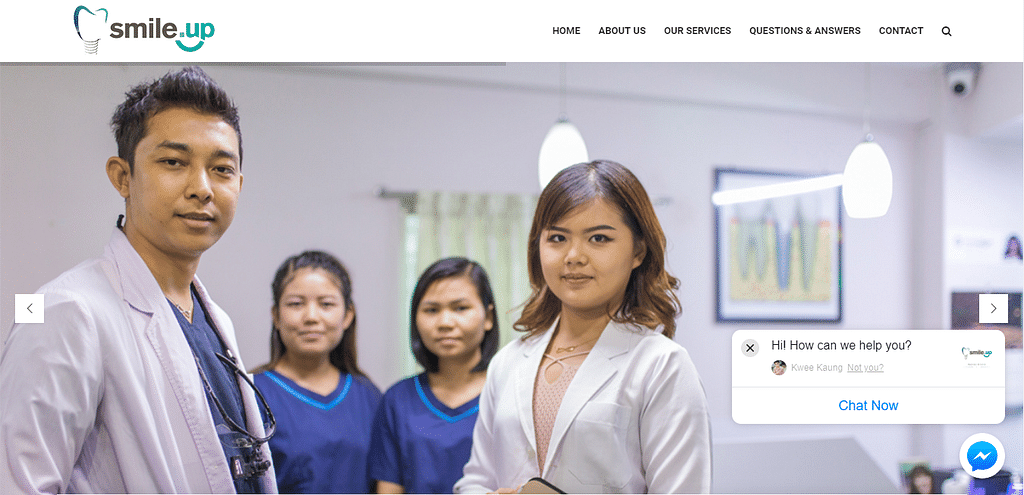The image size is (1024, 495).
Task: Open the HOME menu item
Action: [x=566, y=31]
